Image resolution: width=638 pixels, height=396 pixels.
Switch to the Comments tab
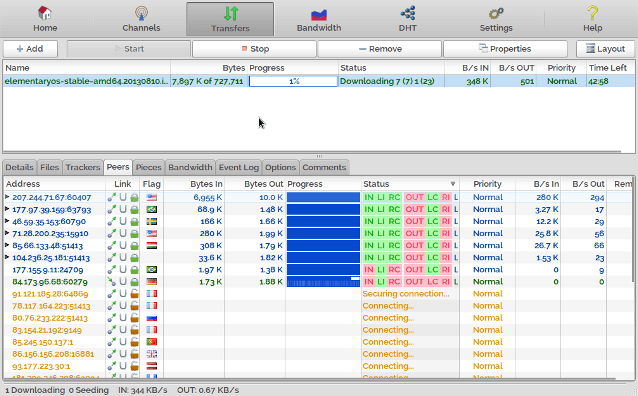(x=324, y=167)
